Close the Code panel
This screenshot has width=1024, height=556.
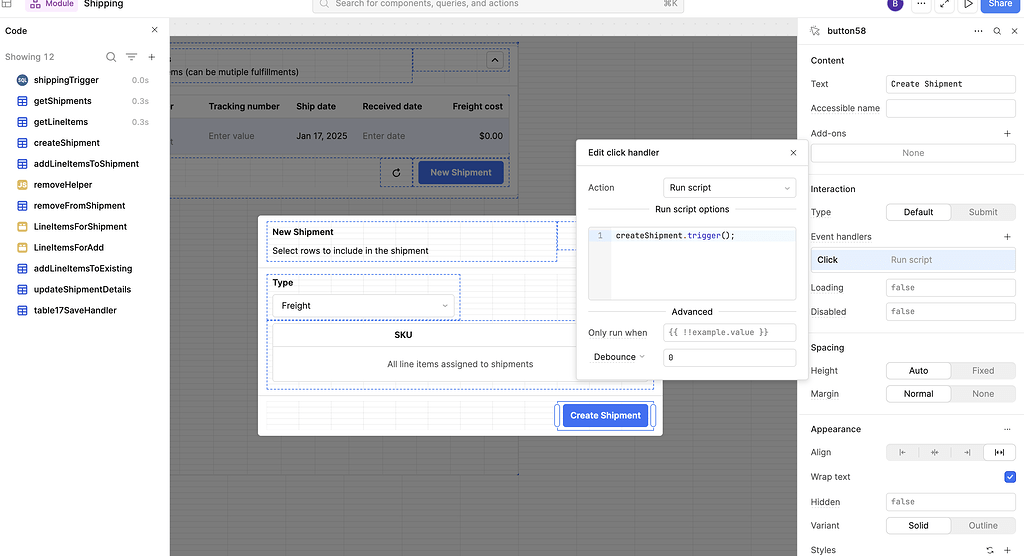pyautogui.click(x=155, y=30)
